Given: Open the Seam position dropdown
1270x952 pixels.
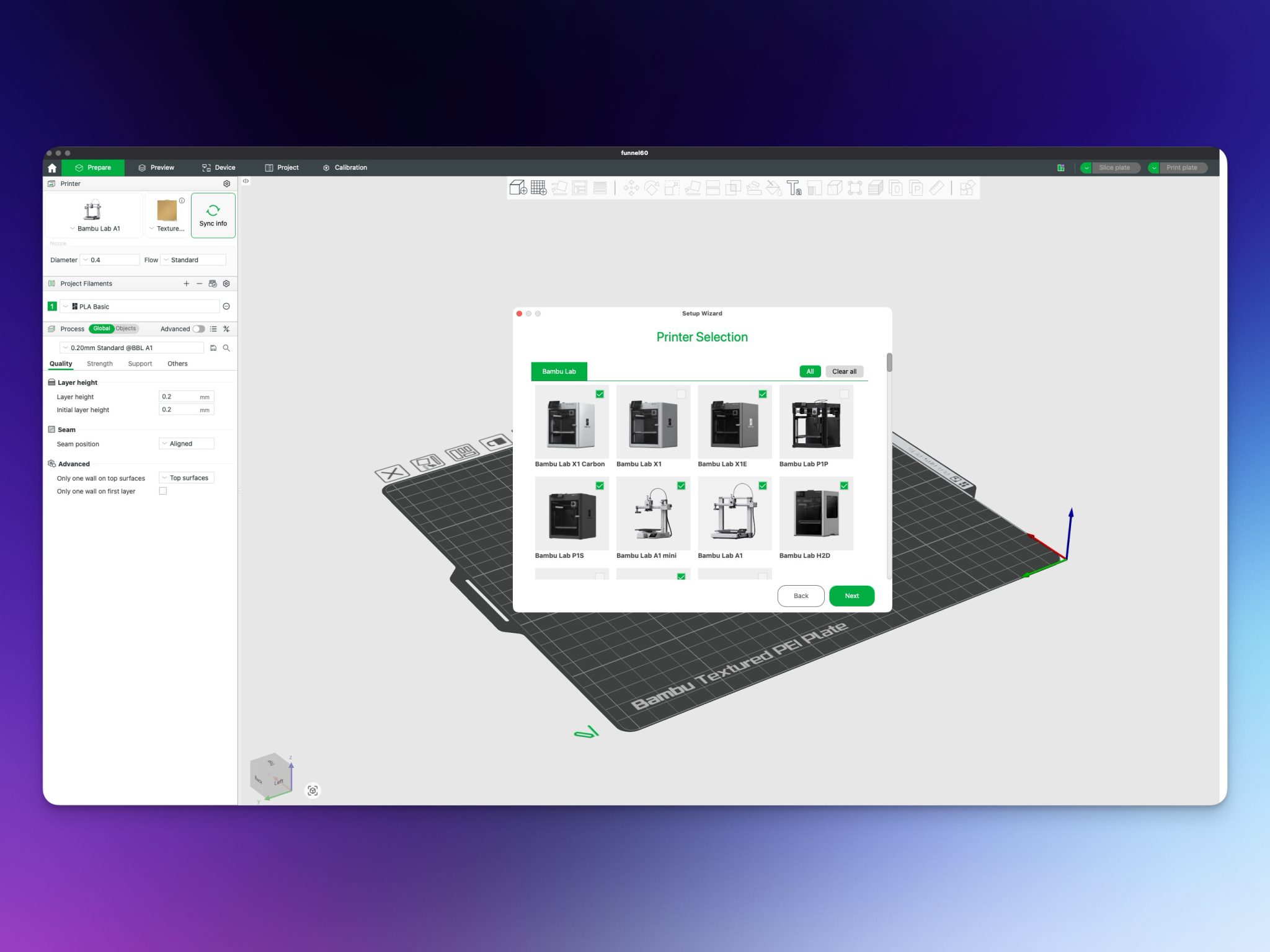Looking at the screenshot, I should (x=186, y=443).
